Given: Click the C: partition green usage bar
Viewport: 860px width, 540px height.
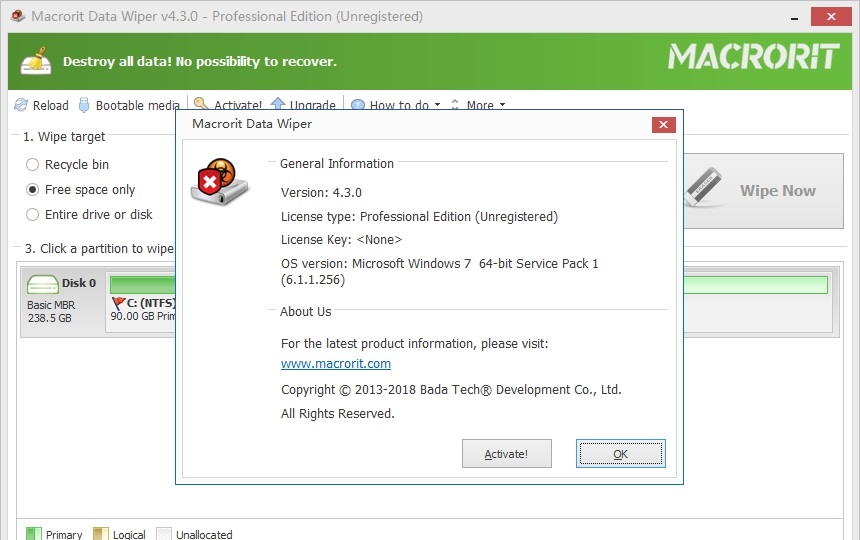Looking at the screenshot, I should [x=143, y=285].
